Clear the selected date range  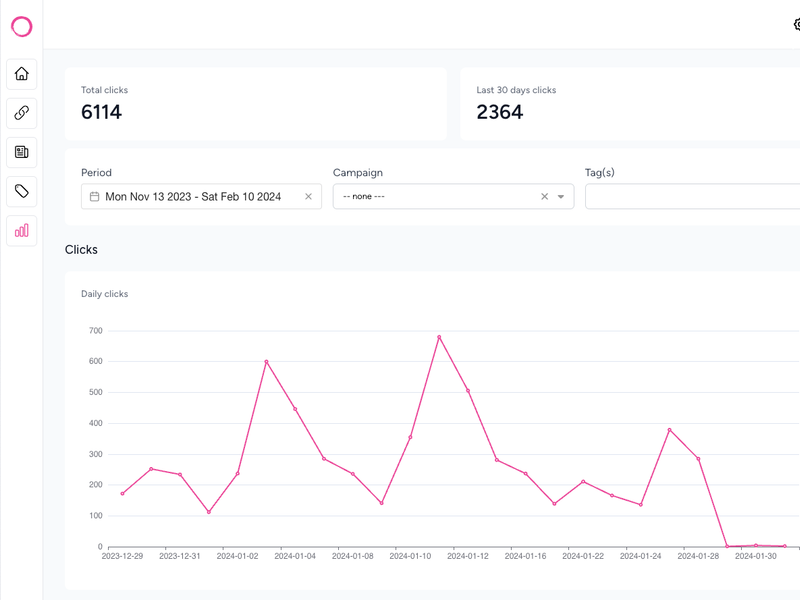310,196
